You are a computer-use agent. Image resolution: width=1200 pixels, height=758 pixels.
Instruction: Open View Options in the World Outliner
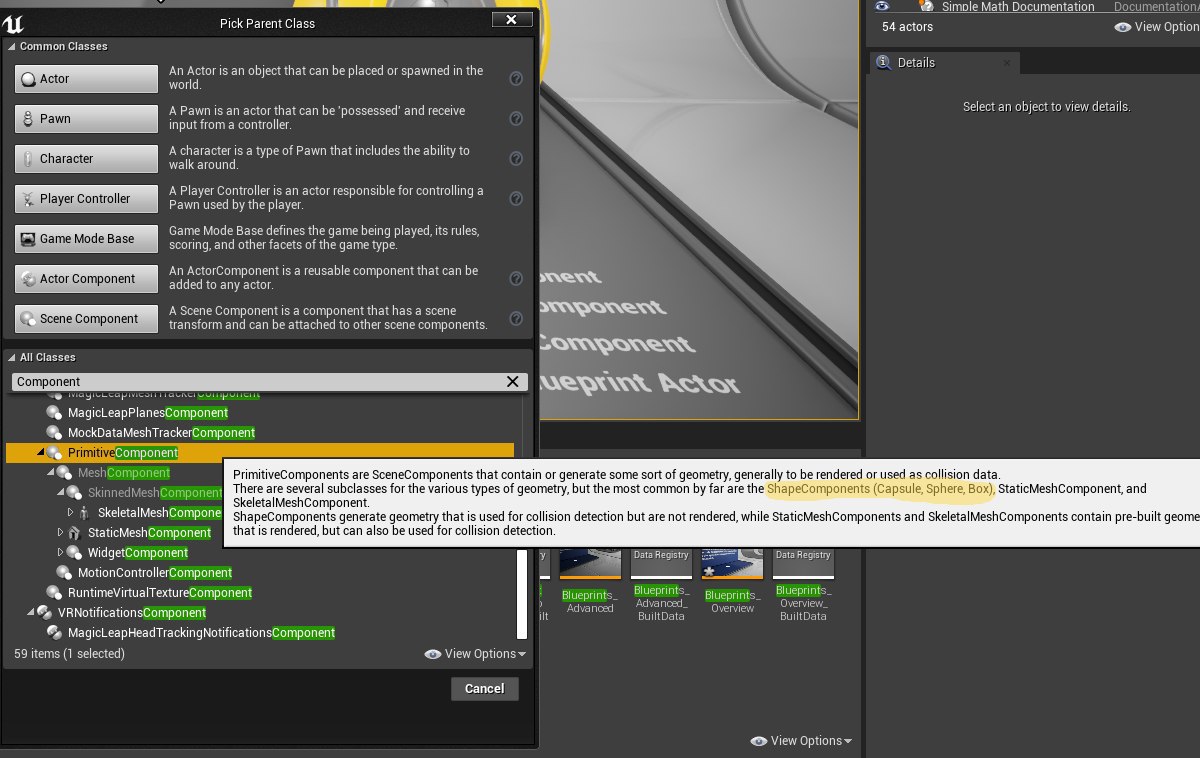tap(1156, 27)
